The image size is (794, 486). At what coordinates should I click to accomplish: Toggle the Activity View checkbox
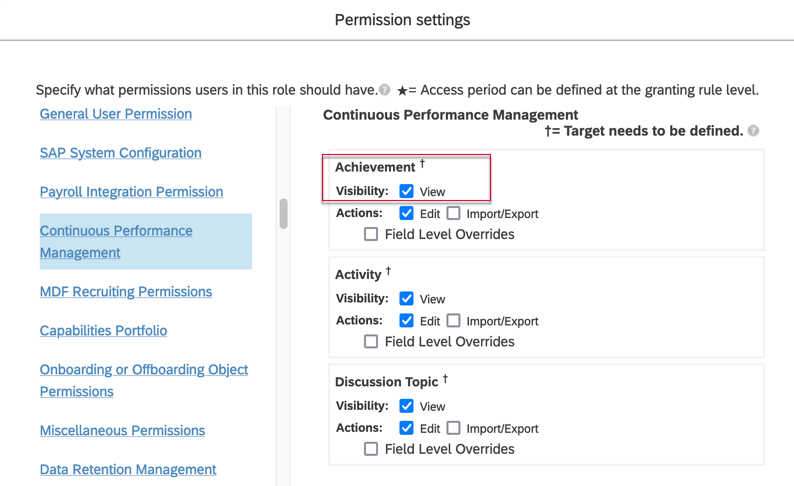[x=406, y=298]
